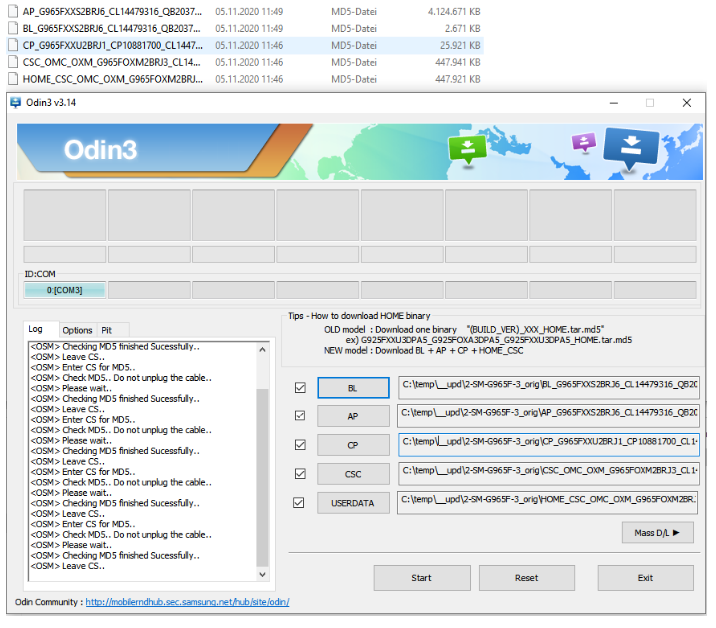Click the 25.921 KB file size
Image resolution: width=716 pixels, height=628 pixels.
[460, 45]
